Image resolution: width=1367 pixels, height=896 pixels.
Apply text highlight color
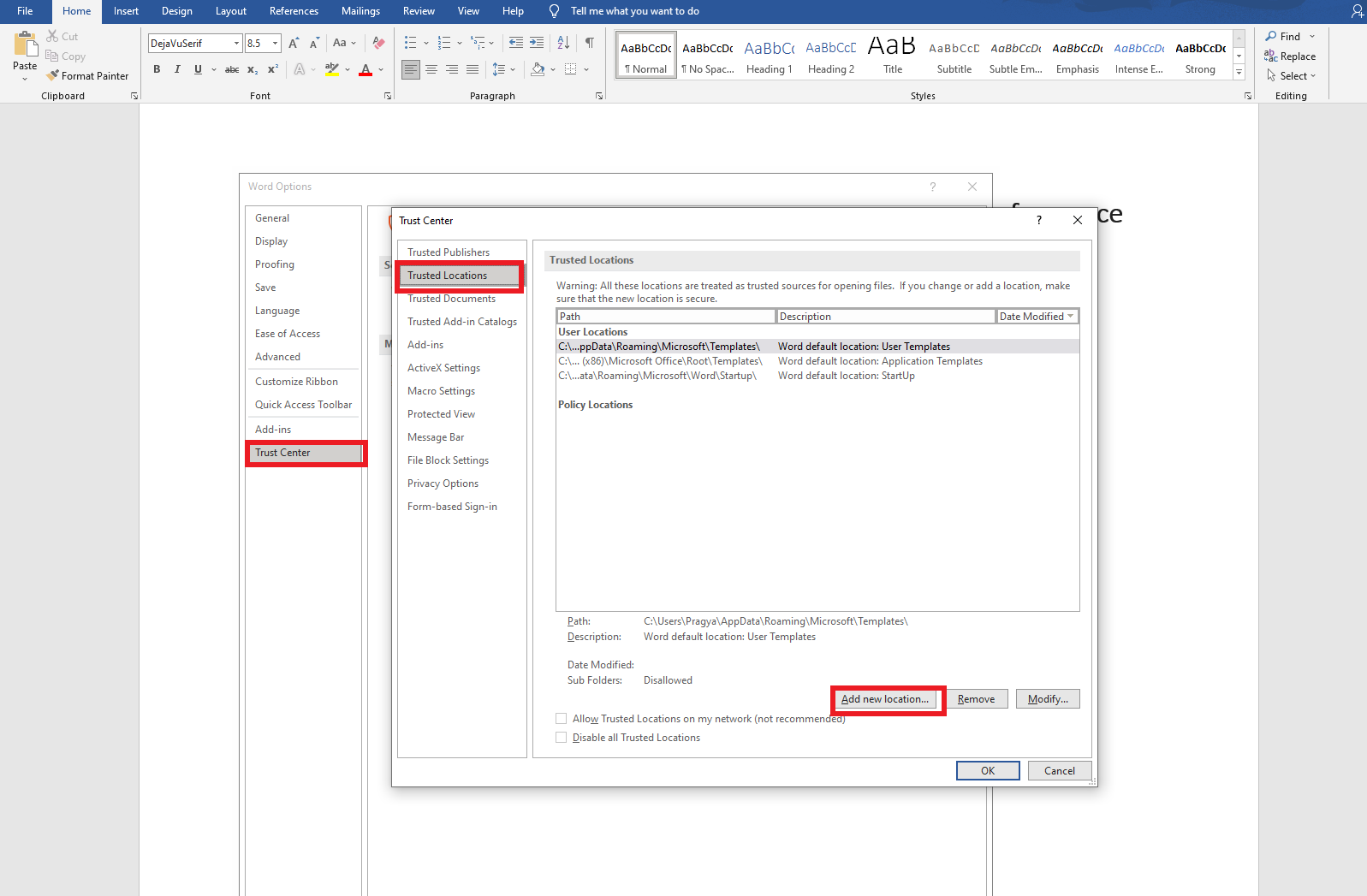[332, 69]
